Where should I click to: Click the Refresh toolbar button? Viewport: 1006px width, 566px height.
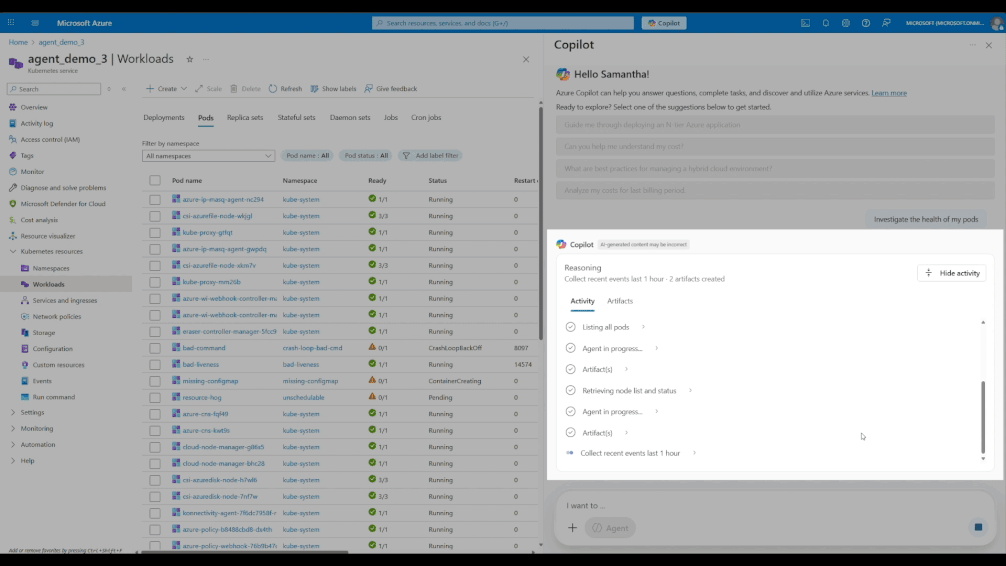tap(286, 89)
